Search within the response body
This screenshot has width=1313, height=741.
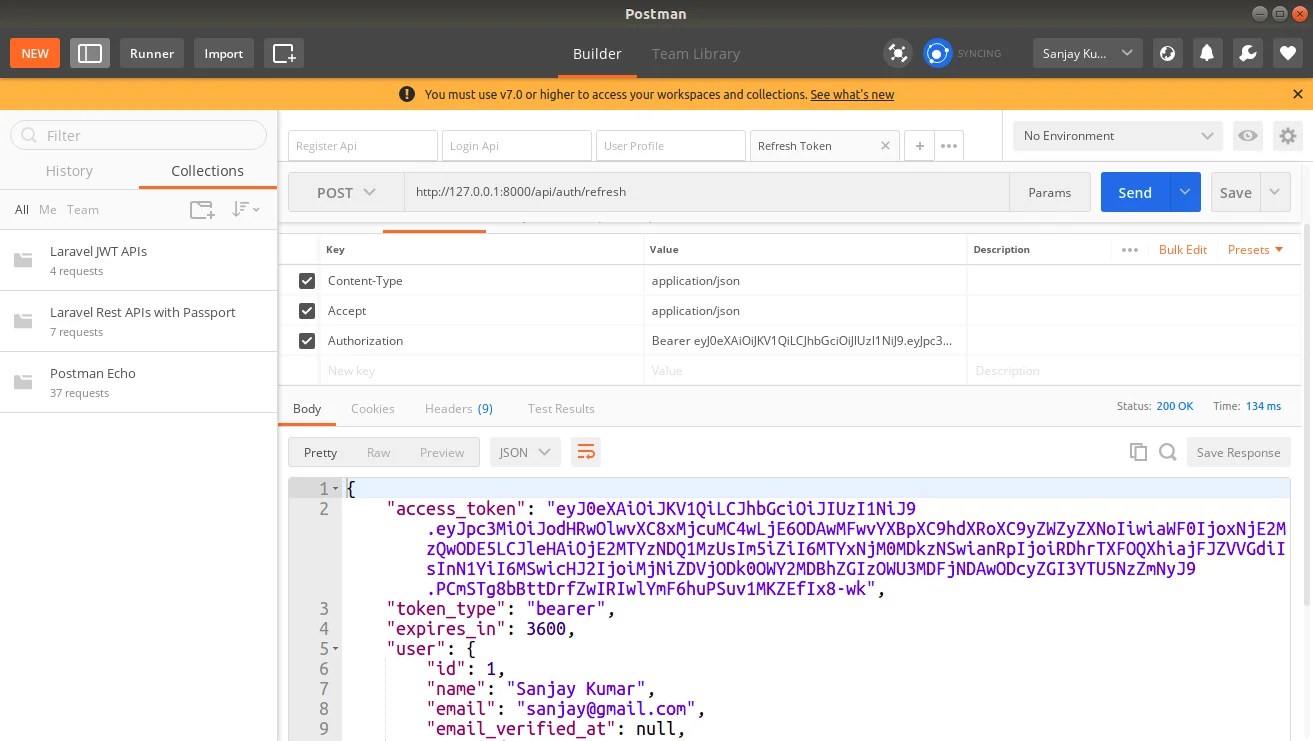[1167, 452]
